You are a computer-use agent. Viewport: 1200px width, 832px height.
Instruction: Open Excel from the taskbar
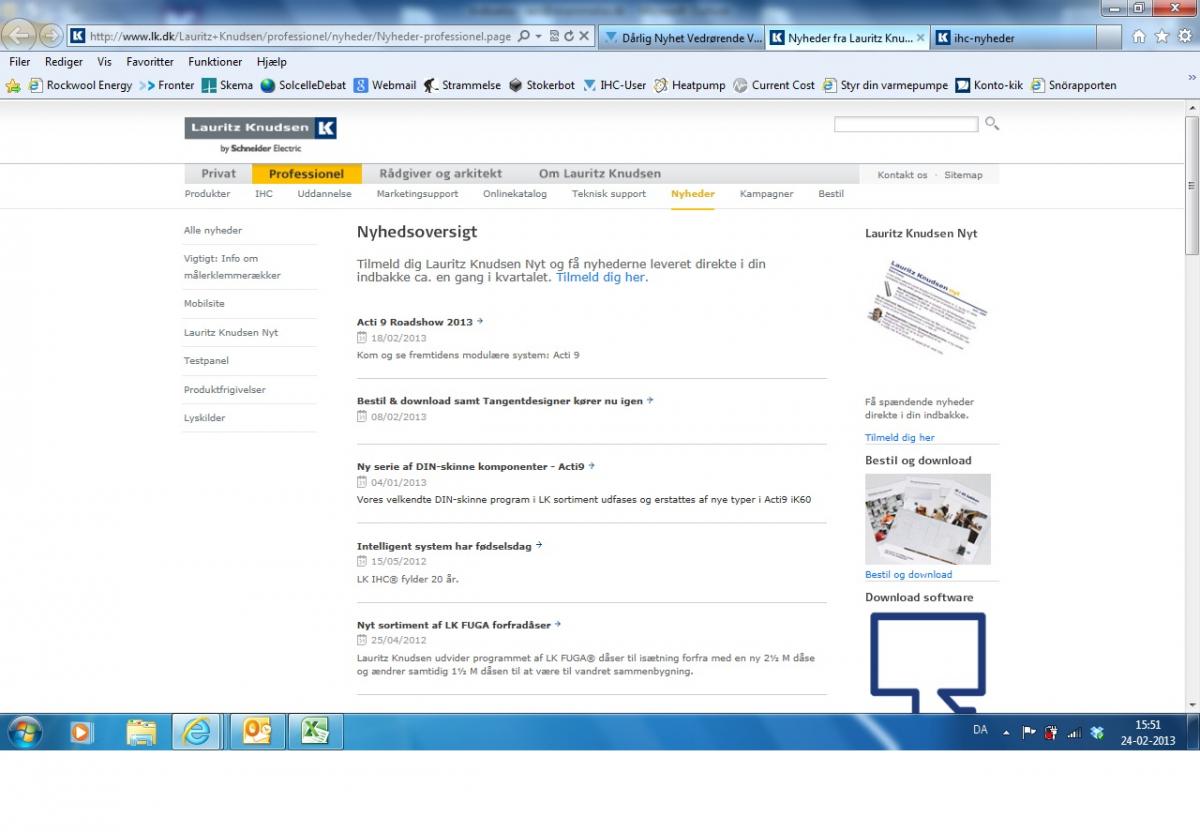(x=315, y=732)
